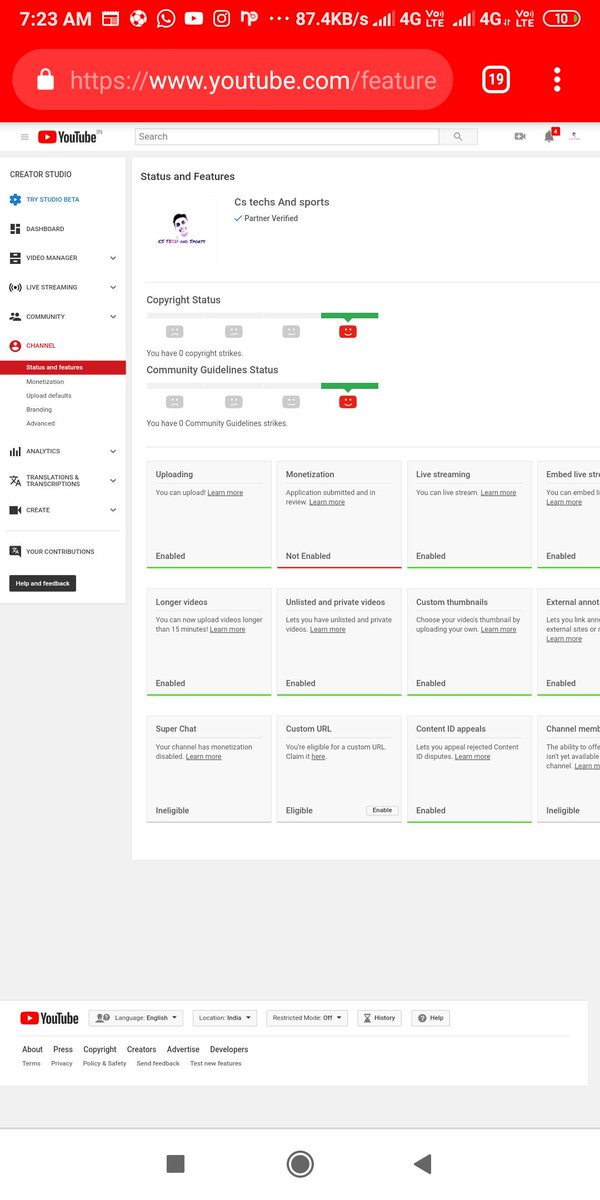Click the Community people icon
600x1200 pixels.
tap(15, 317)
